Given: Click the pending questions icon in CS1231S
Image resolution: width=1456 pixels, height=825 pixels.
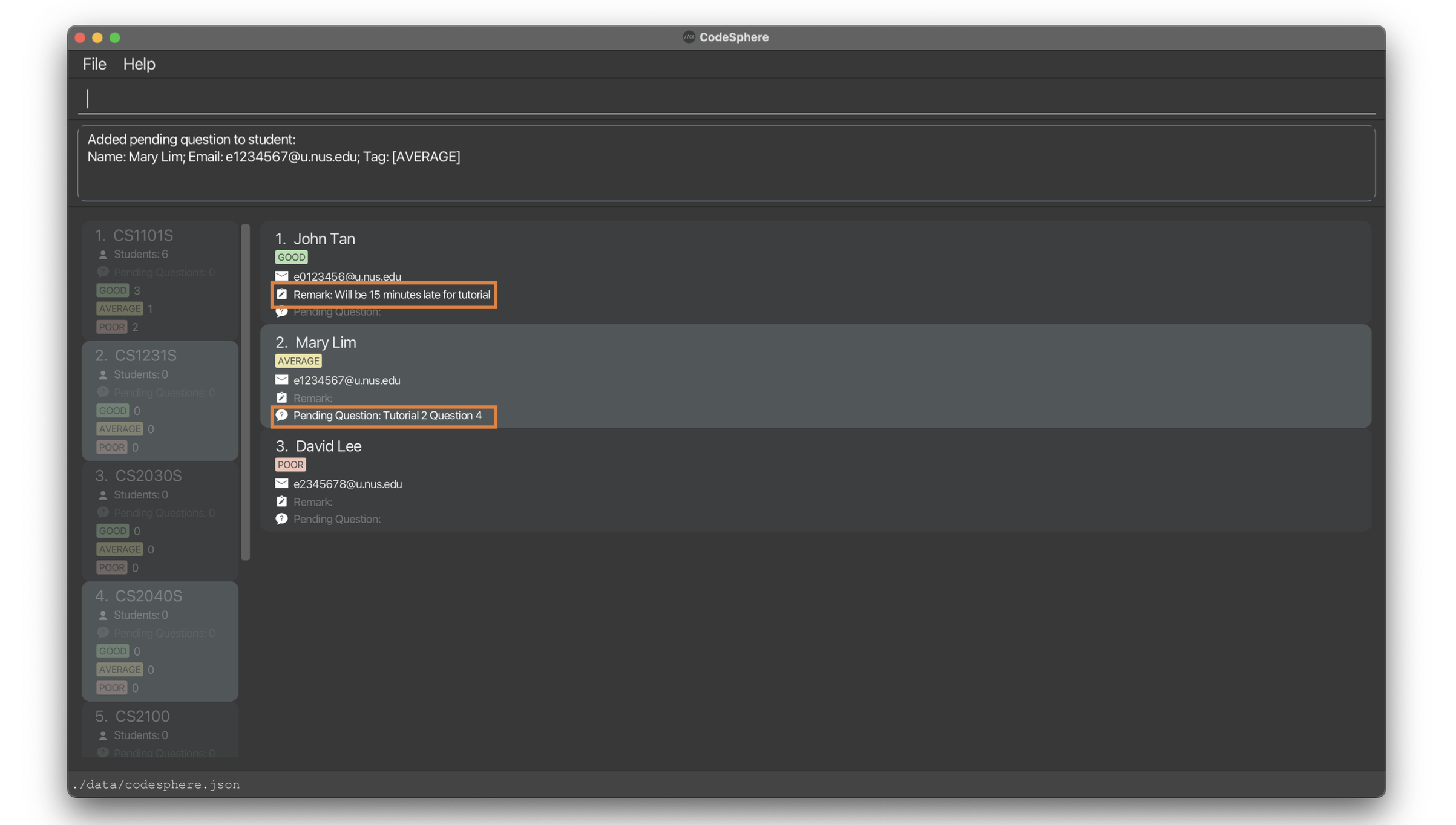Looking at the screenshot, I should (103, 393).
